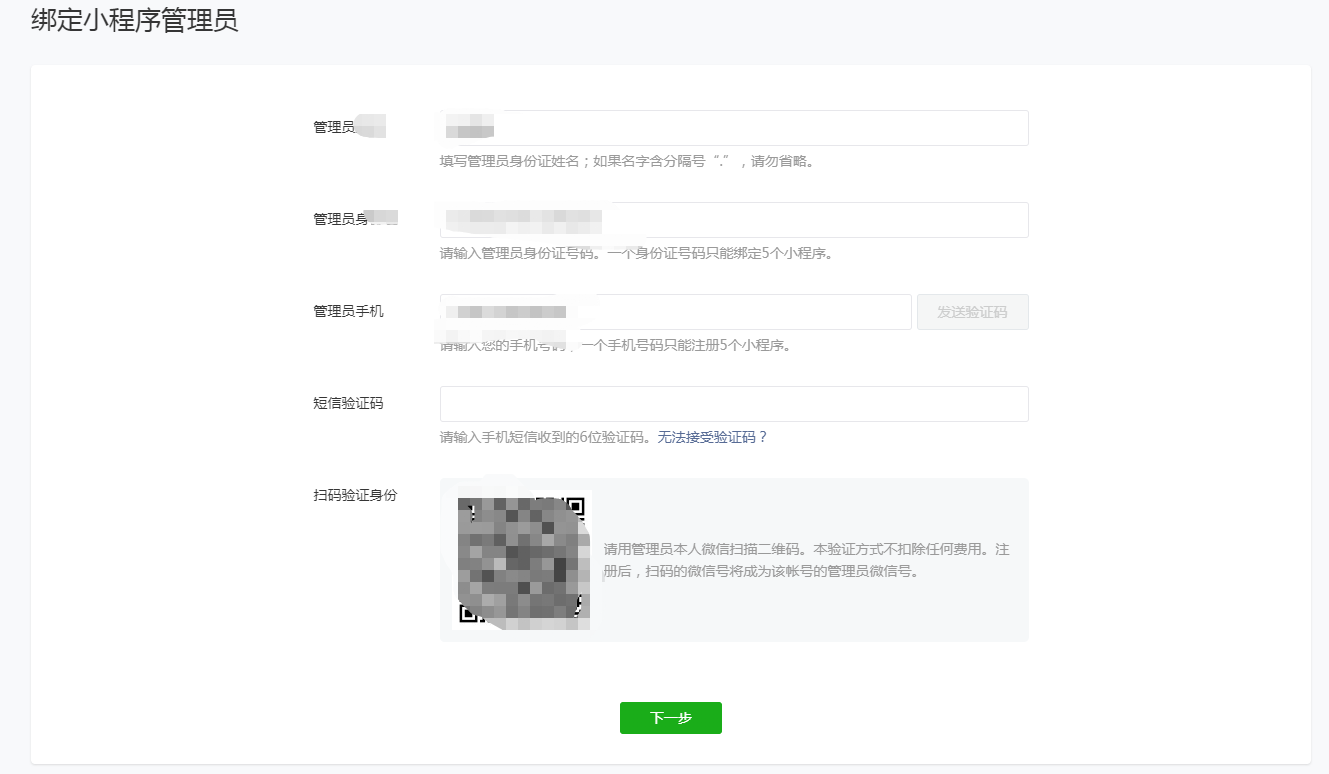1329x774 pixels.
Task: Click hint 一个手机号码只能注册5个小程序
Action: pos(687,345)
